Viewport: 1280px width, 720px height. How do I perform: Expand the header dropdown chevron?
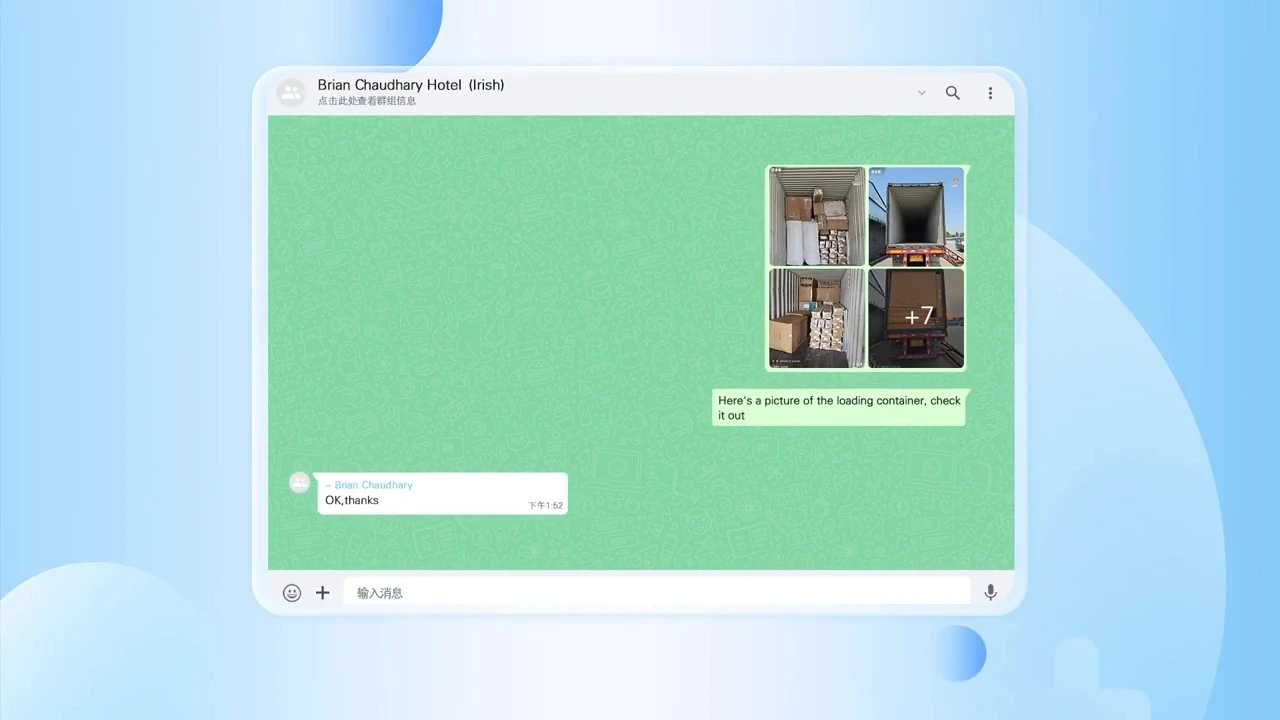[x=922, y=93]
